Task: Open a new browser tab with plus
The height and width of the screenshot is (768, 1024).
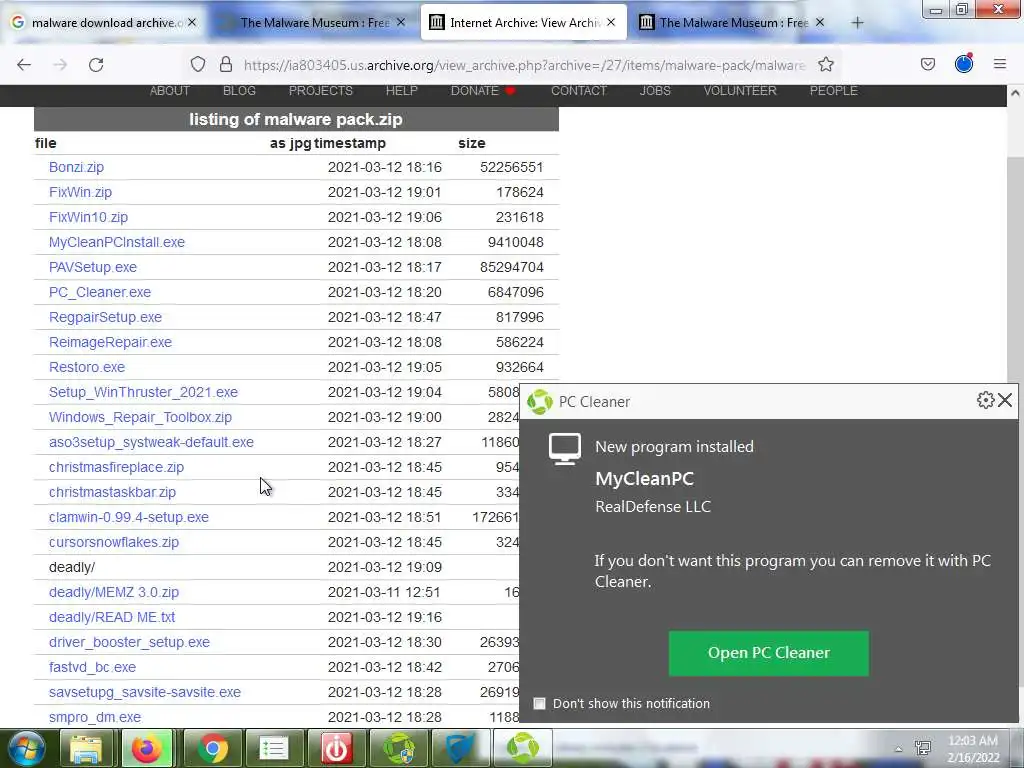Action: pyautogui.click(x=857, y=23)
